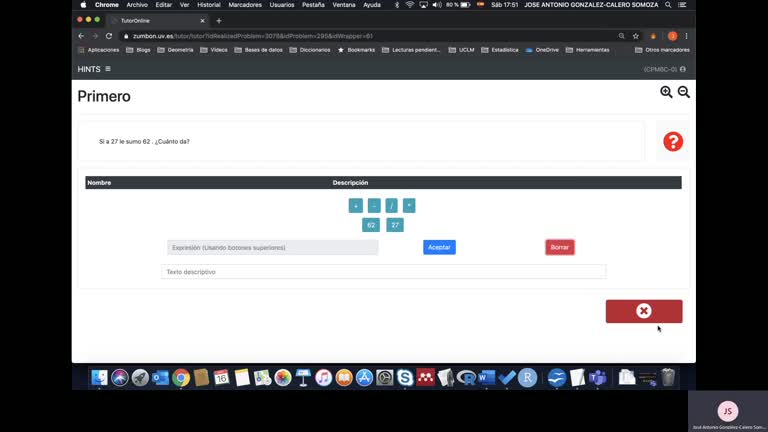Insert the plus operator
This screenshot has height=432, width=768.
click(355, 206)
